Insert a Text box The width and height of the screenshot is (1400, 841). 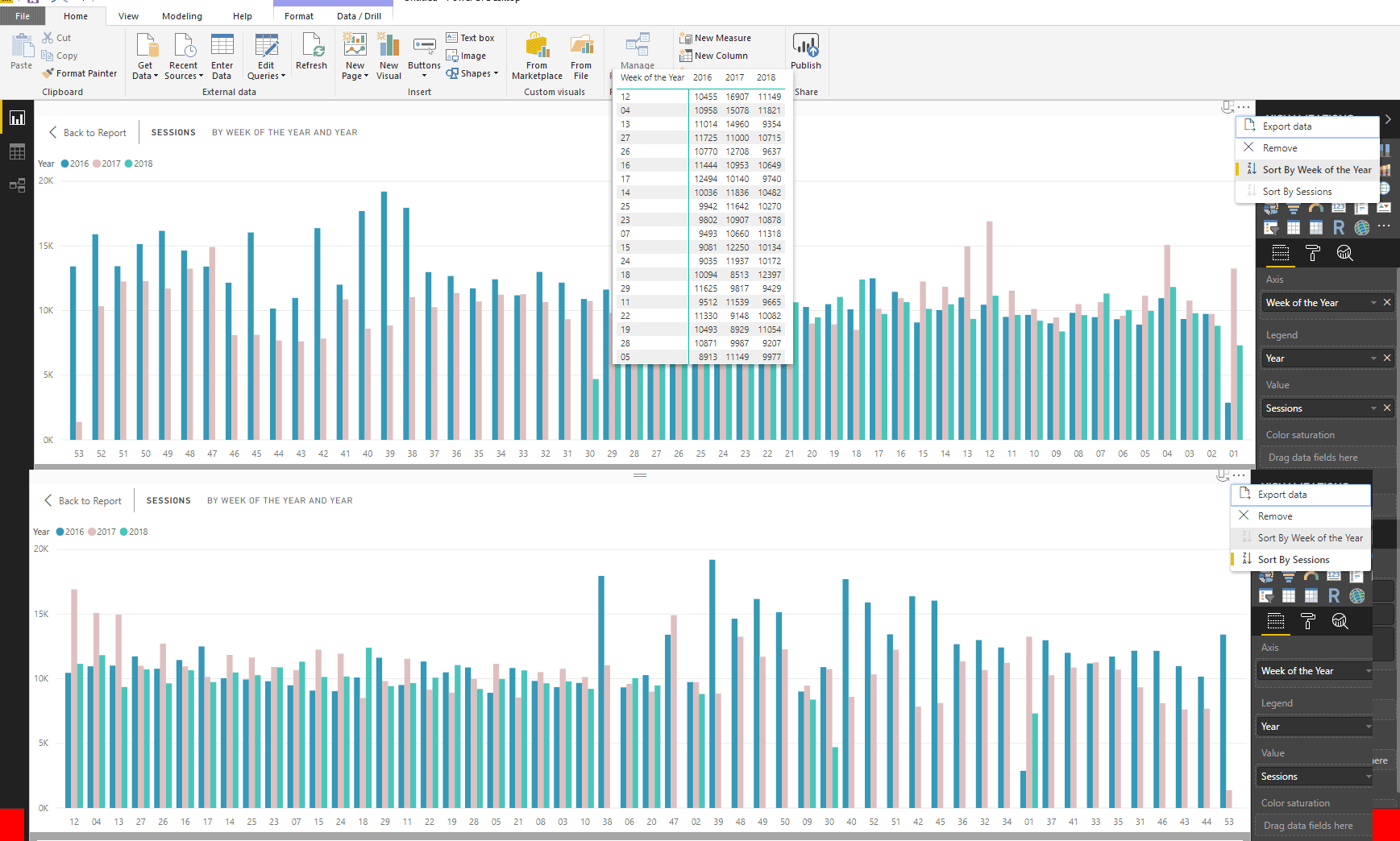[x=471, y=38]
